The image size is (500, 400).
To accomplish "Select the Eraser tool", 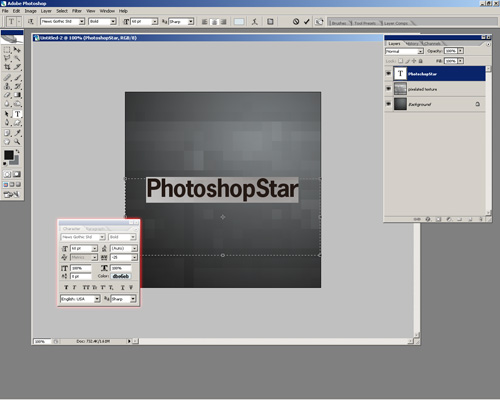I will pyautogui.click(x=7, y=95).
